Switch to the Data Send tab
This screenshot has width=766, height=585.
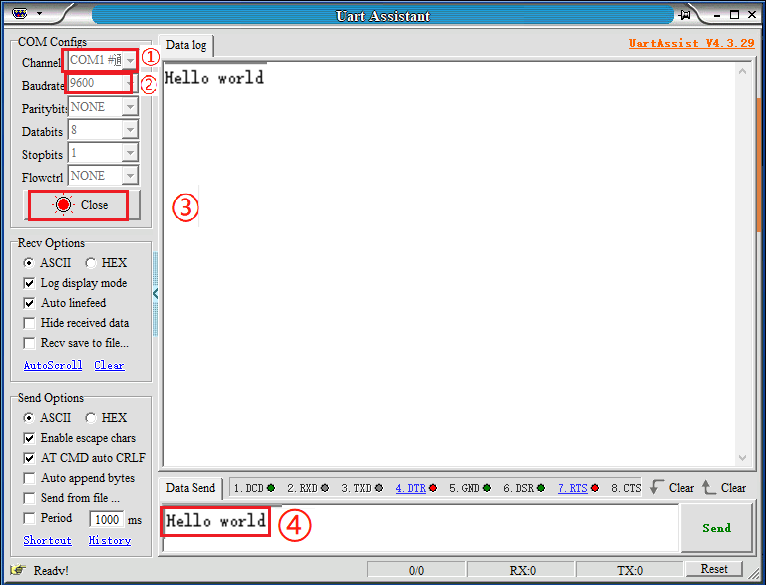191,488
